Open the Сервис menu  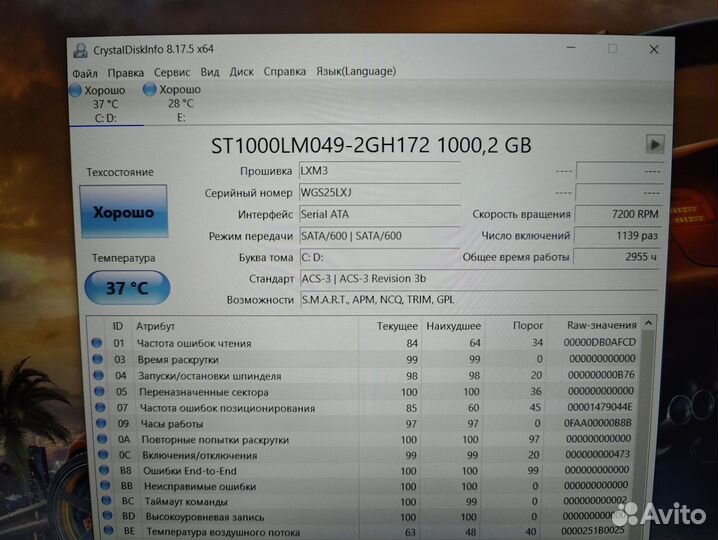pyautogui.click(x=172, y=72)
